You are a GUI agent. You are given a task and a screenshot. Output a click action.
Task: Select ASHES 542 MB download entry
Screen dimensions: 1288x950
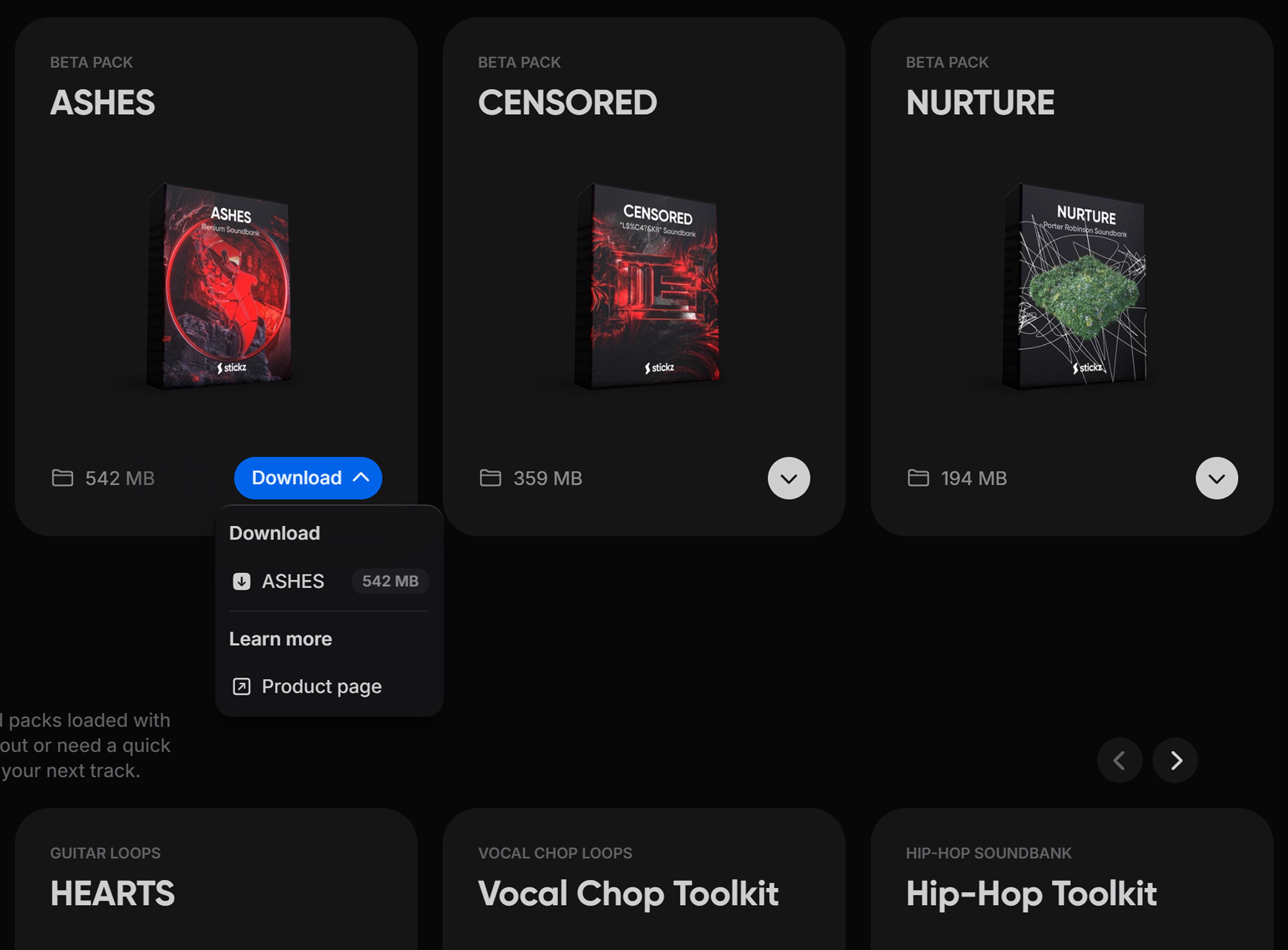(x=329, y=581)
